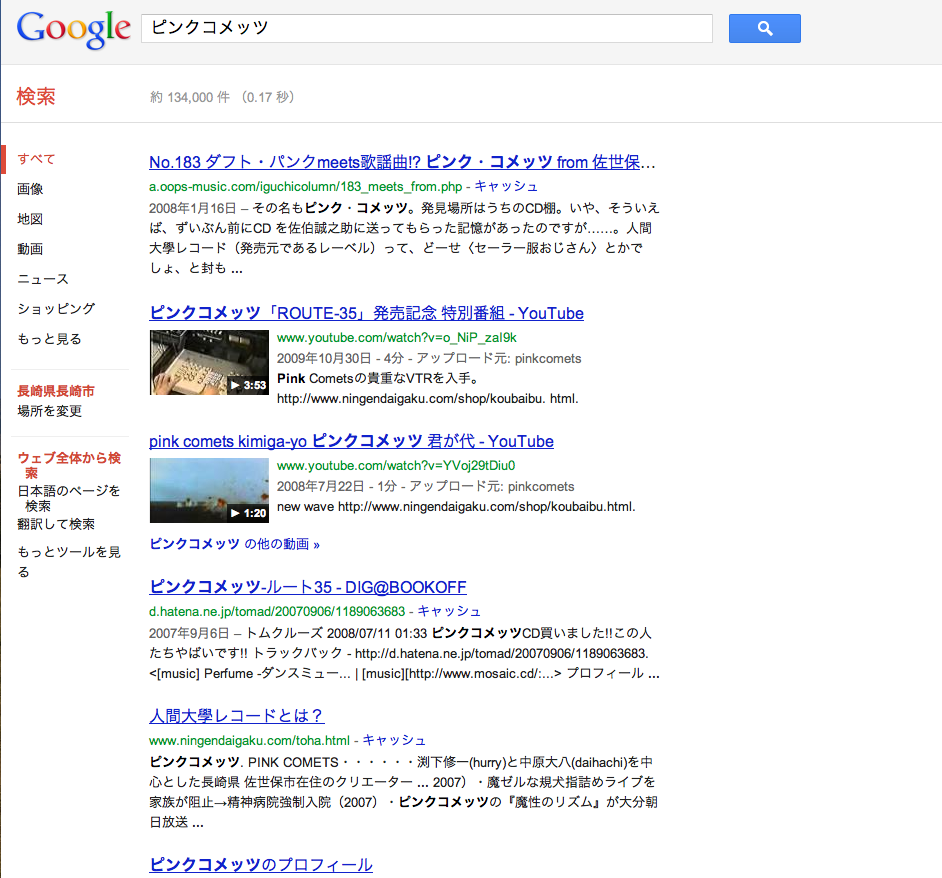Click the a.oops-music.com green URL text

pos(306,186)
